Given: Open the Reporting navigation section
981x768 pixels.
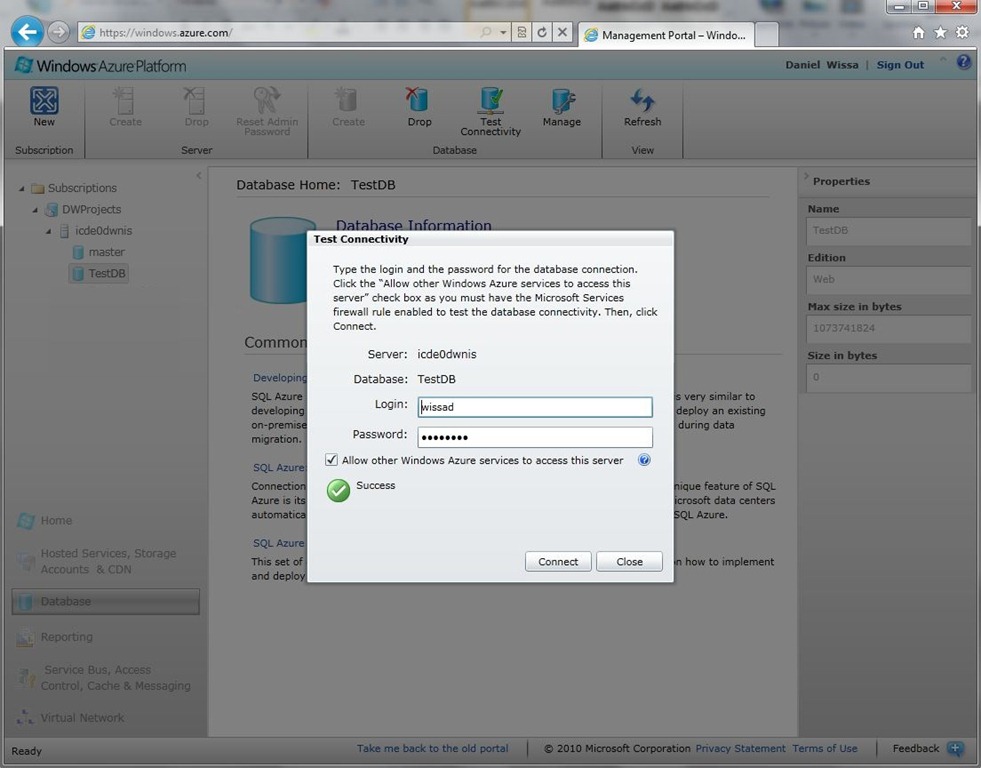Looking at the screenshot, I should point(54,637).
